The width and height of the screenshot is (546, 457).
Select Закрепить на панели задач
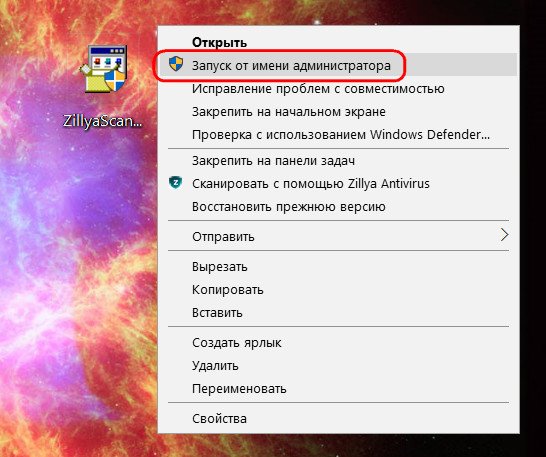[x=338, y=161]
